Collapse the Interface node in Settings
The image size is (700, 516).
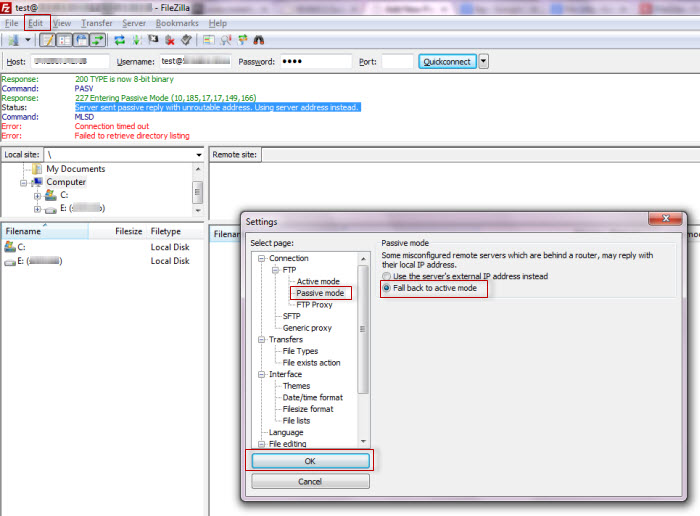tap(262, 375)
